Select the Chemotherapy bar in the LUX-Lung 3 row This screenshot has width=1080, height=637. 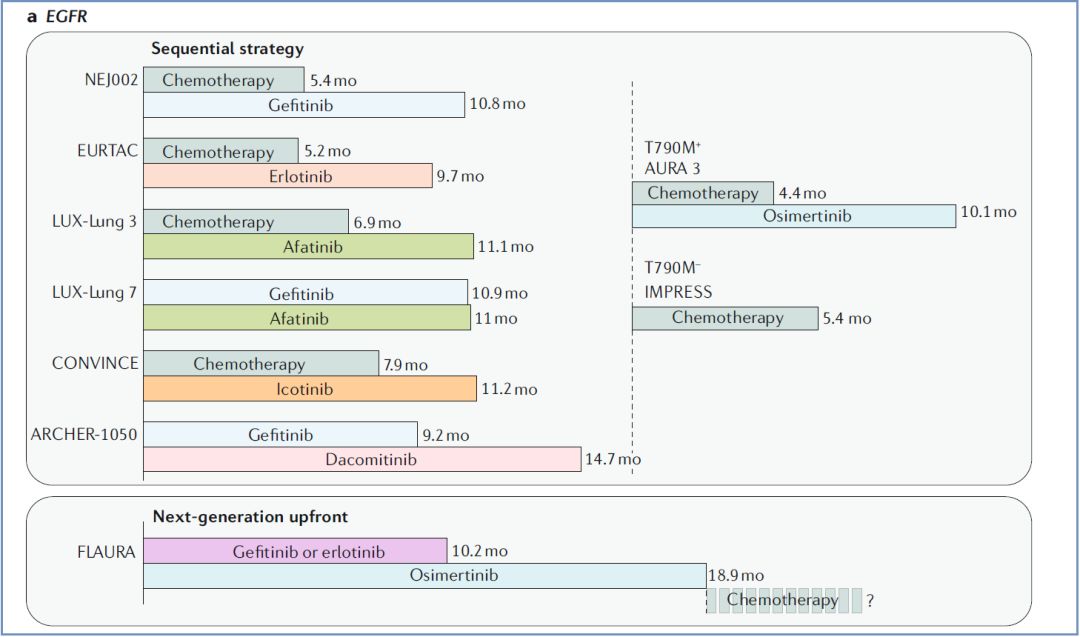click(x=246, y=222)
